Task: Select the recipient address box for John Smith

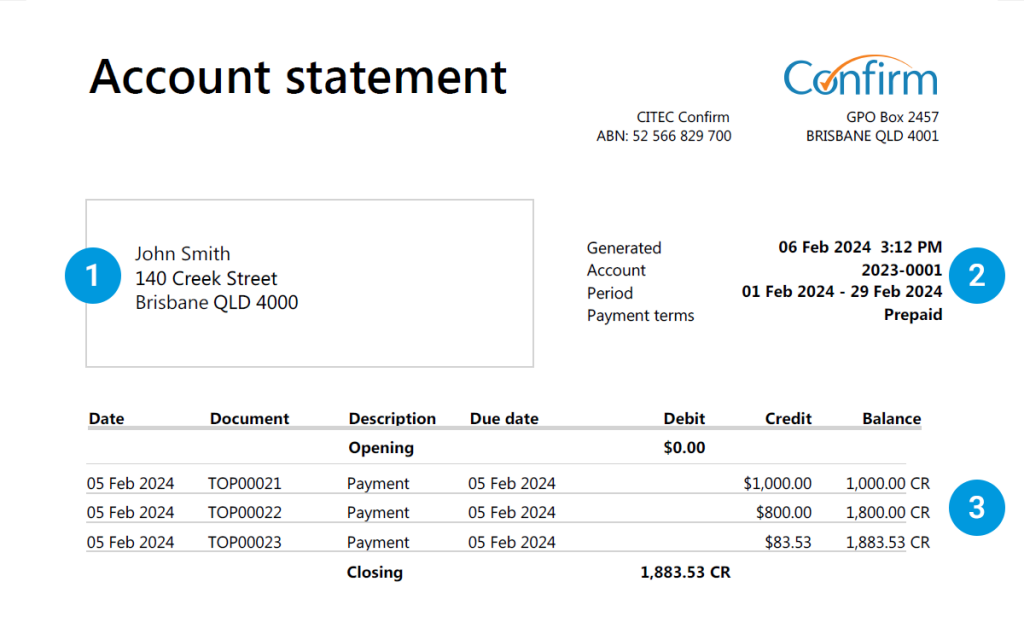Action: tap(309, 282)
